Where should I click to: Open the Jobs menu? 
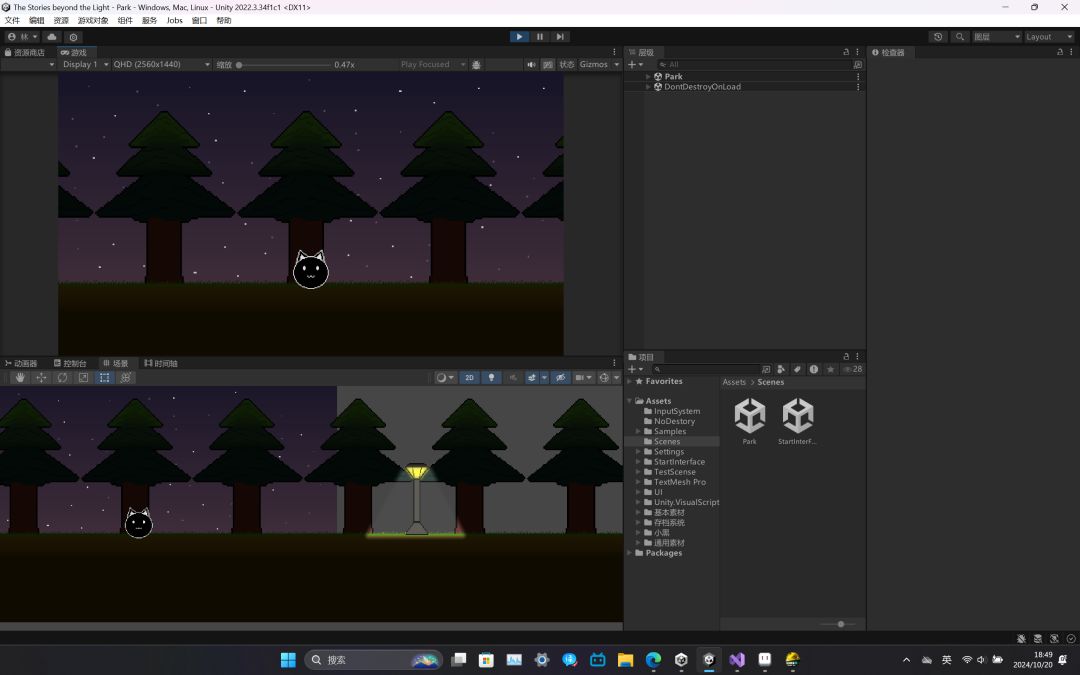click(x=174, y=20)
